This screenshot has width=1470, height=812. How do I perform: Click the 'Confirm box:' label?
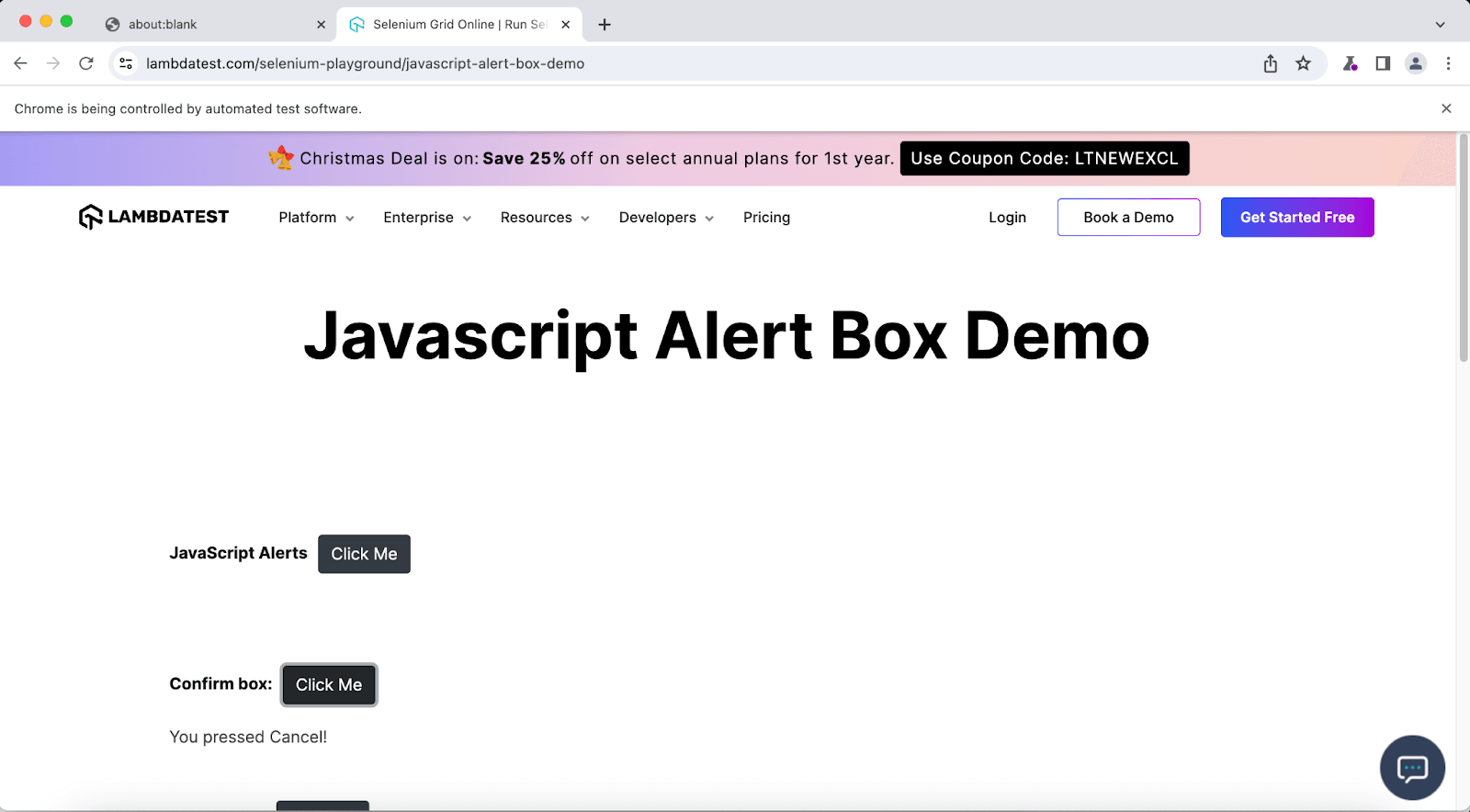click(220, 683)
